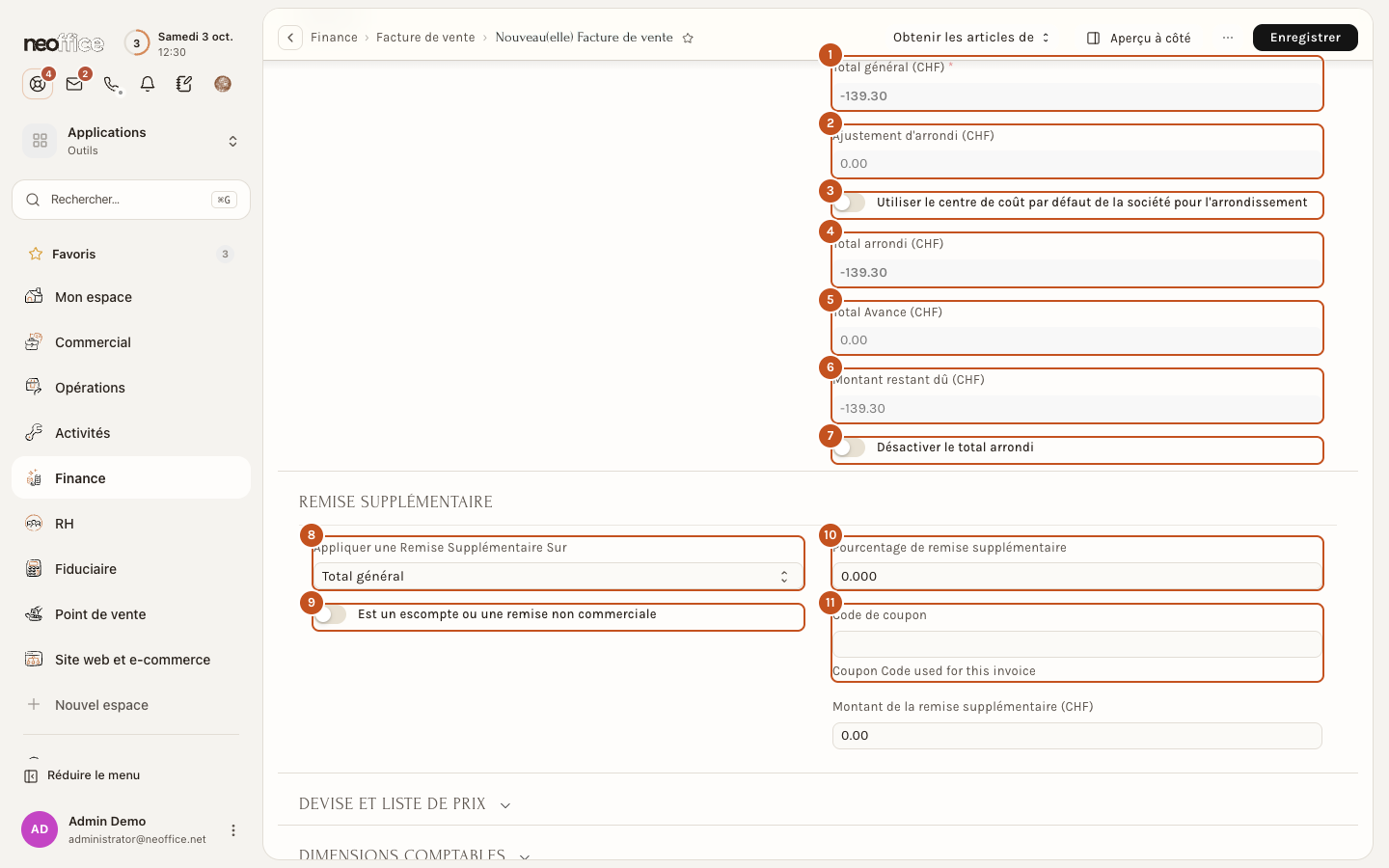Open the three-dots more options menu in header

(1228, 38)
